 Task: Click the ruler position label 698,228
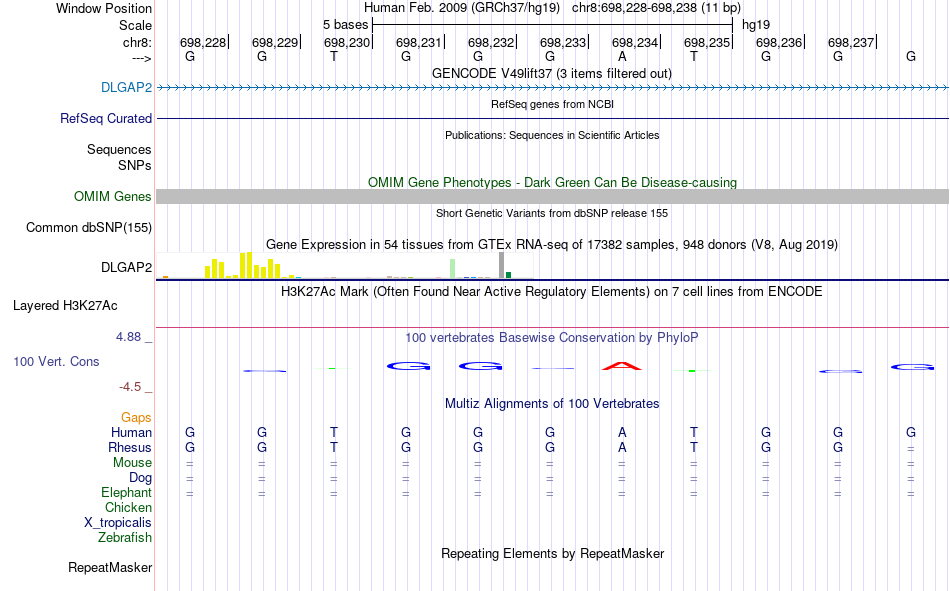click(202, 42)
